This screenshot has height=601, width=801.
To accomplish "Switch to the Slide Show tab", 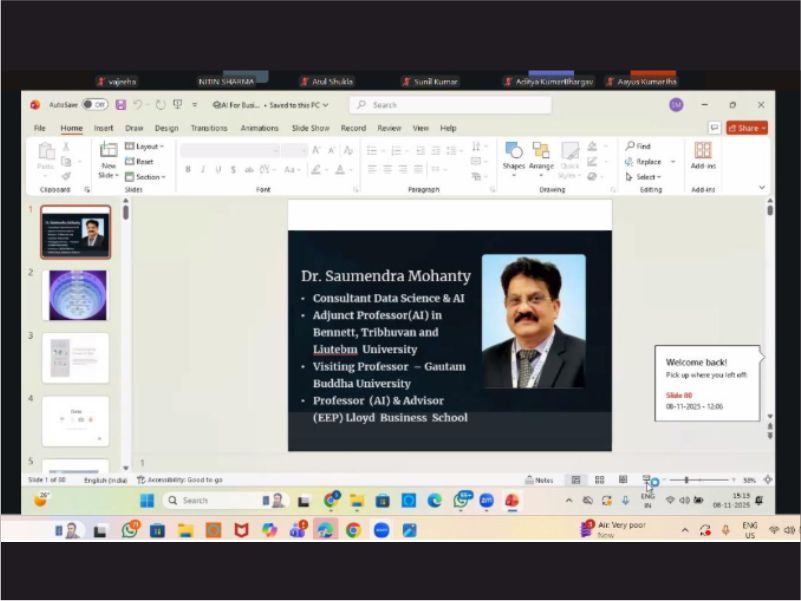I will (310, 128).
